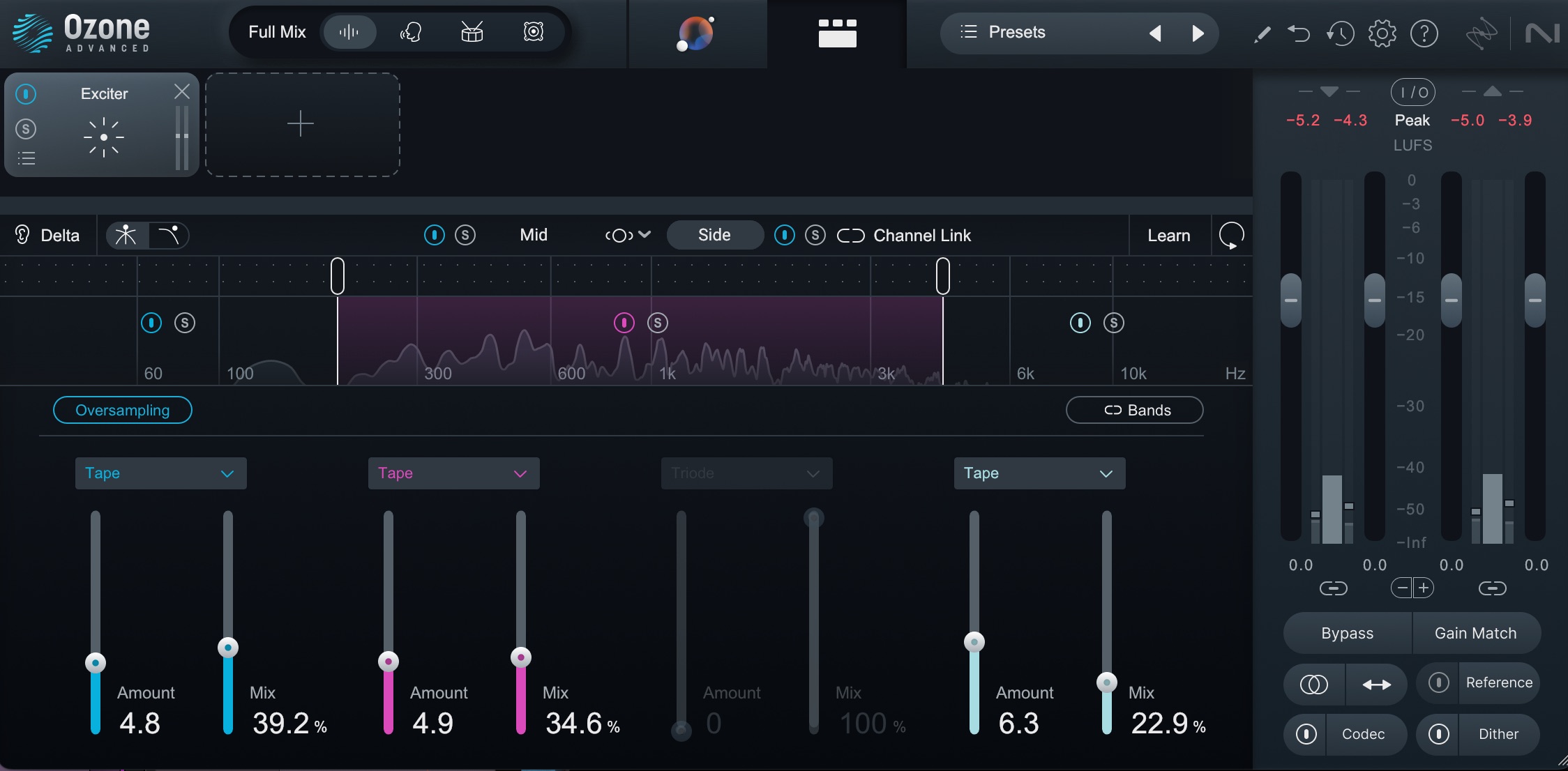Select the starburst exciter mode icon
1568x771 pixels.
click(x=126, y=235)
